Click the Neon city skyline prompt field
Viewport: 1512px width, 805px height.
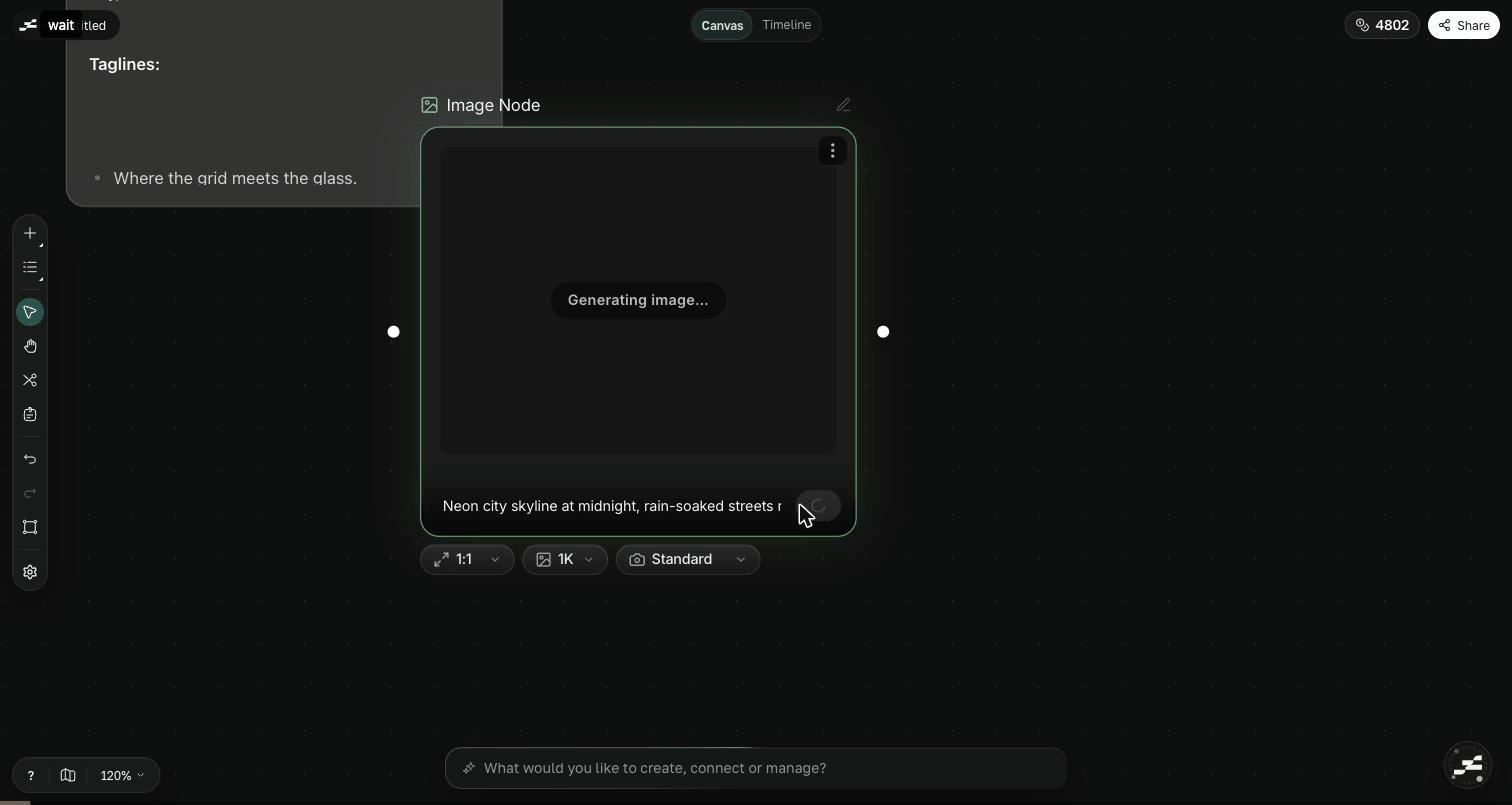pos(612,506)
